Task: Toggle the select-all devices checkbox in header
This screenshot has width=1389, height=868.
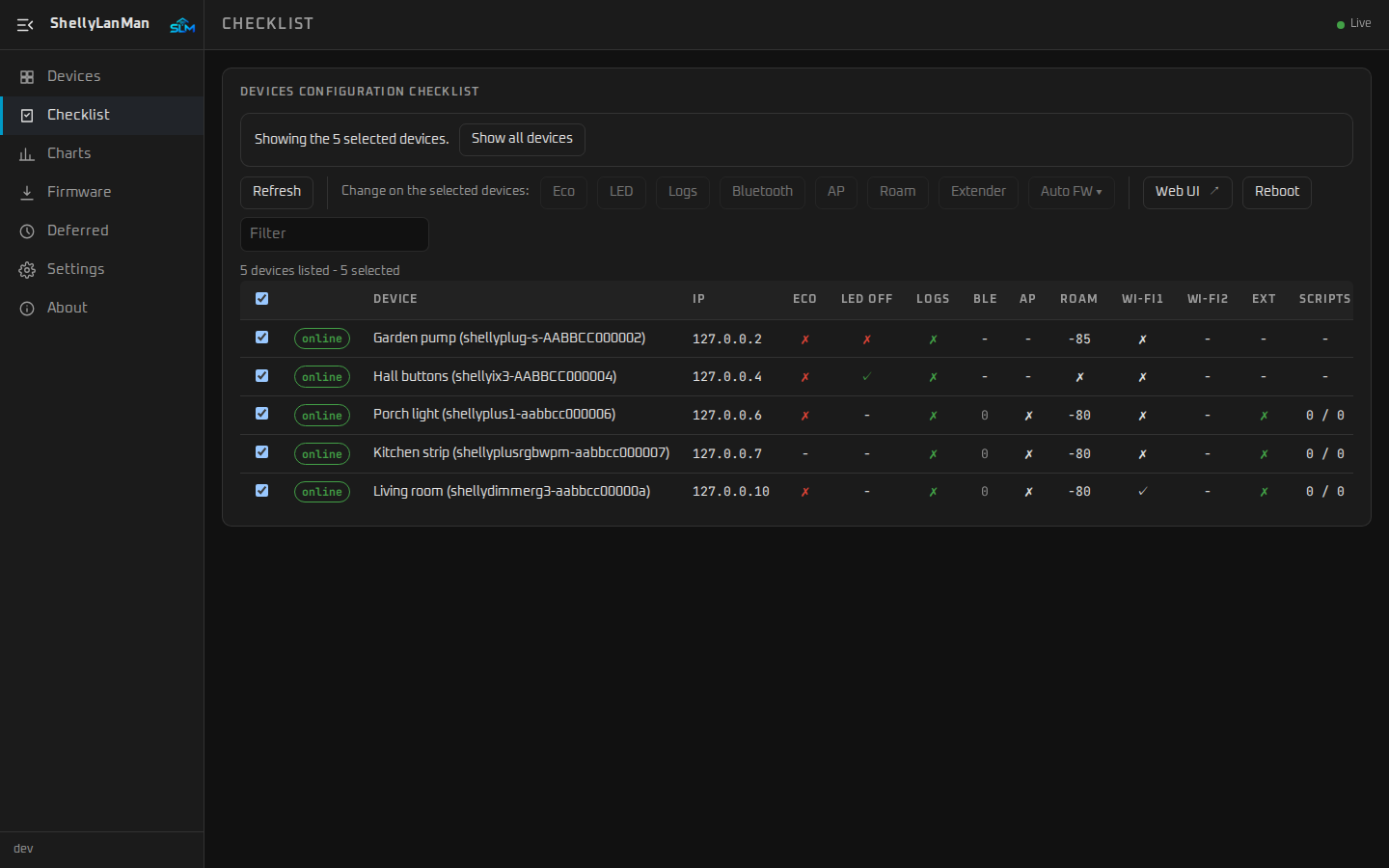Action: [261, 299]
